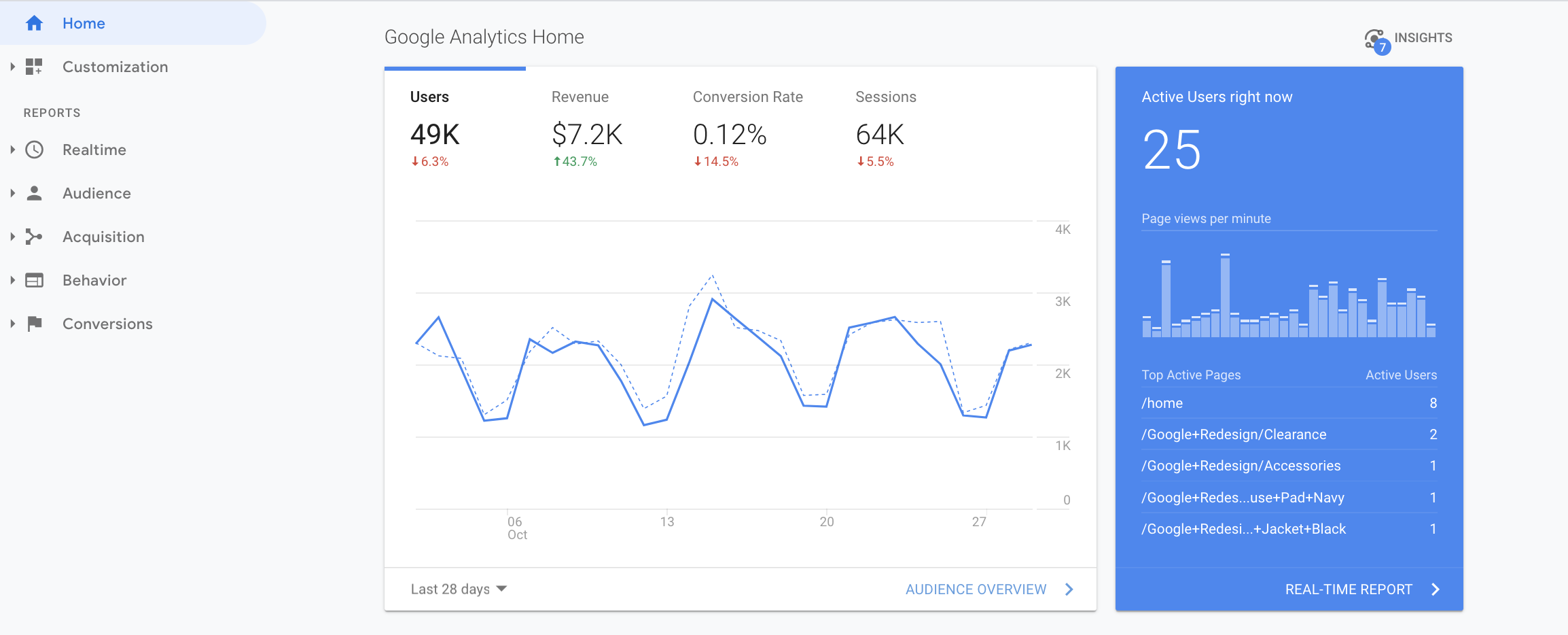Click the /Google+Redes...use+Pad+Navy page row
Viewport: 1568px width, 635px height.
(x=1289, y=498)
